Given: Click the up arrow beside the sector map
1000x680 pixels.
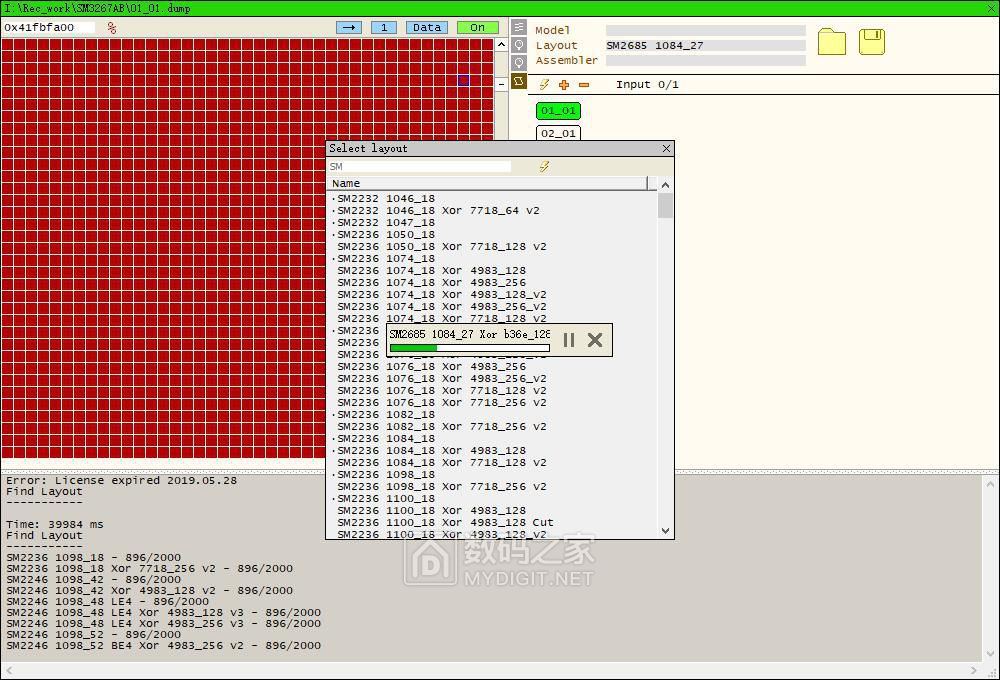Looking at the screenshot, I should click(501, 45).
